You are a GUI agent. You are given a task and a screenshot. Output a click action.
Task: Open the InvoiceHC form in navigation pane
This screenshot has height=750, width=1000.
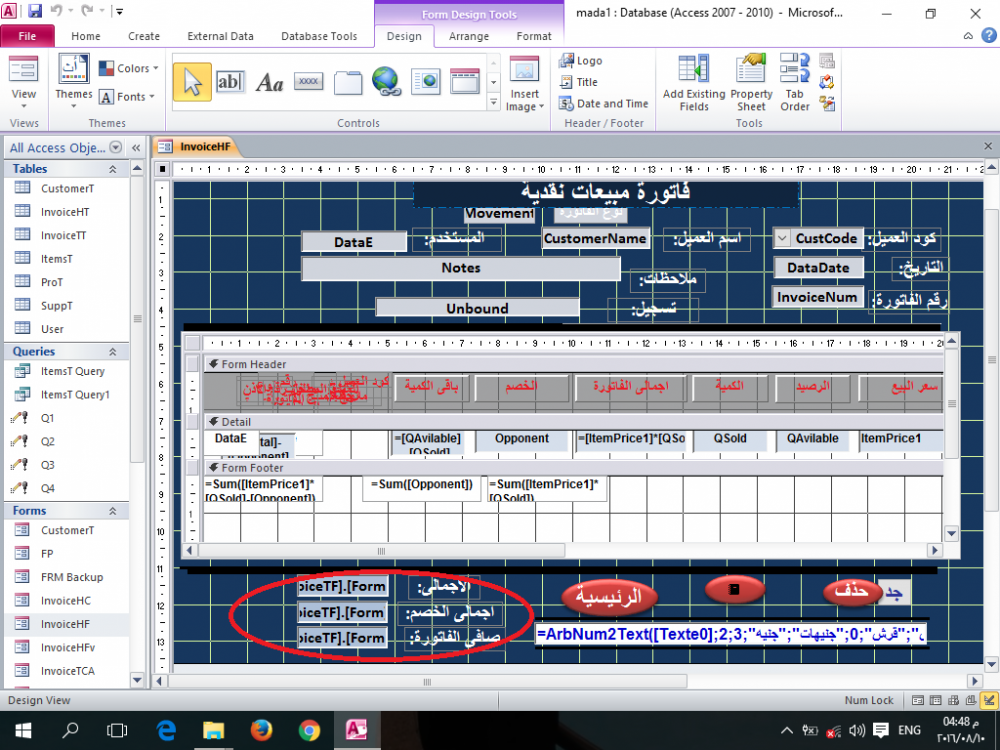(66, 600)
